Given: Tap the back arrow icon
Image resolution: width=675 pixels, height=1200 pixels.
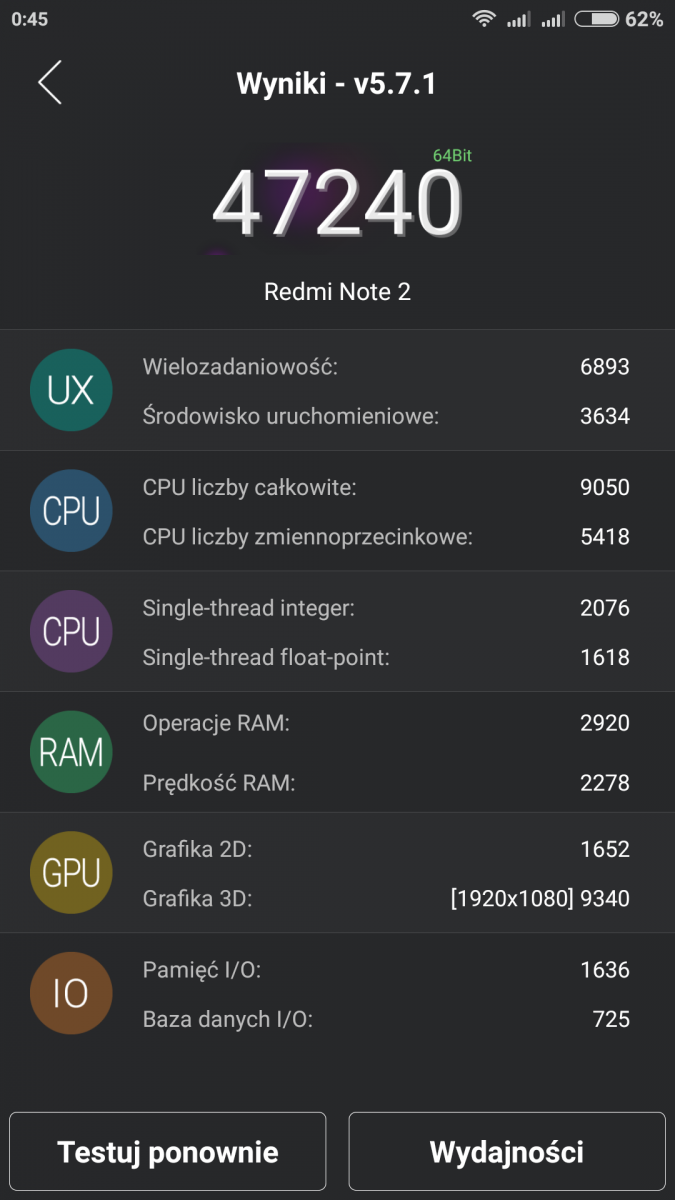Looking at the screenshot, I should [x=50, y=83].
